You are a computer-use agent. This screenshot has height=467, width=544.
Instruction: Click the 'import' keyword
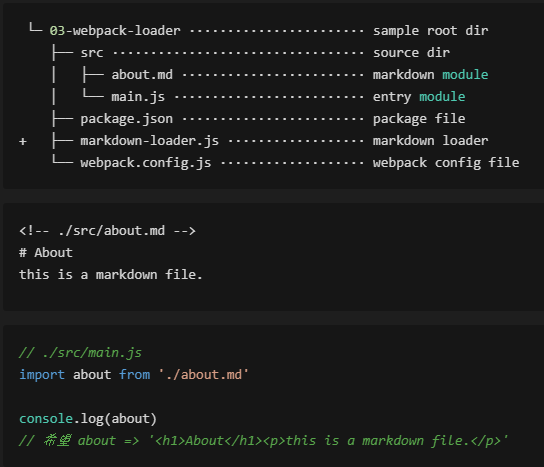click(42, 375)
